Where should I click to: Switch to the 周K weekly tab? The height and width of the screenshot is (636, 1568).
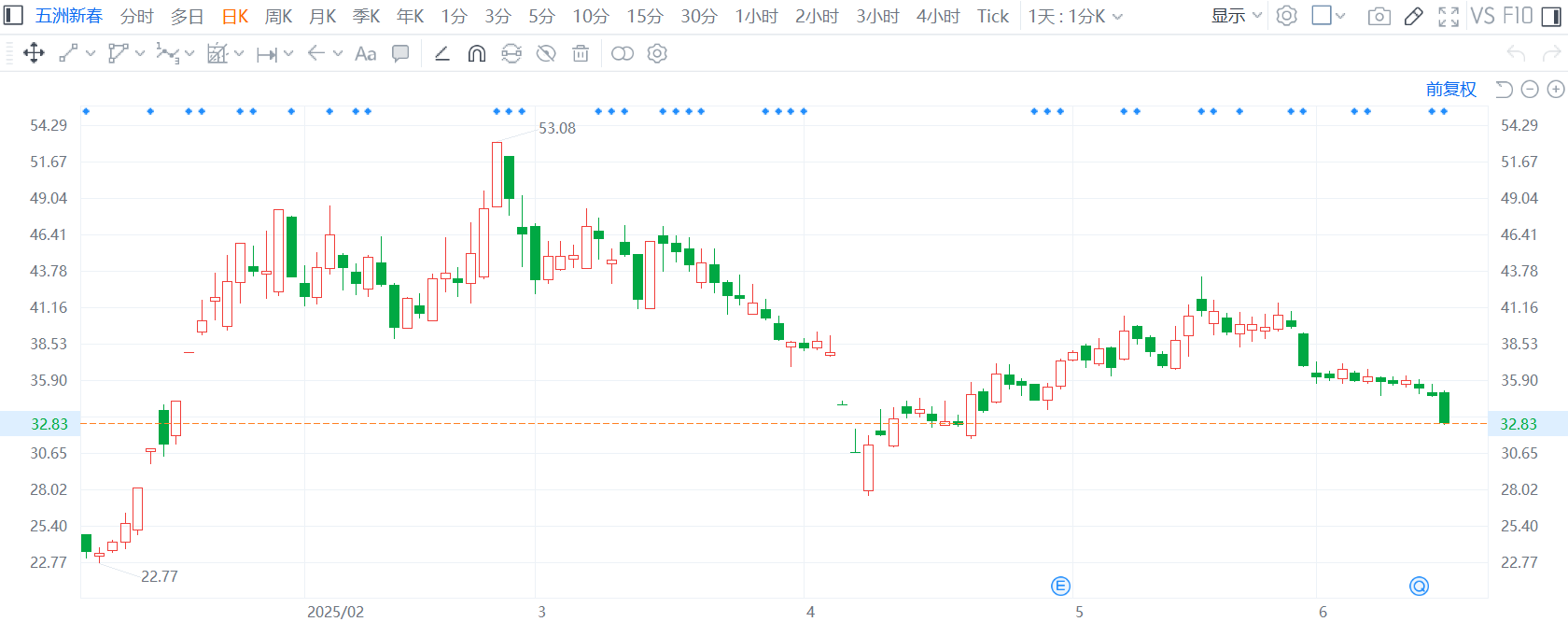click(x=279, y=16)
